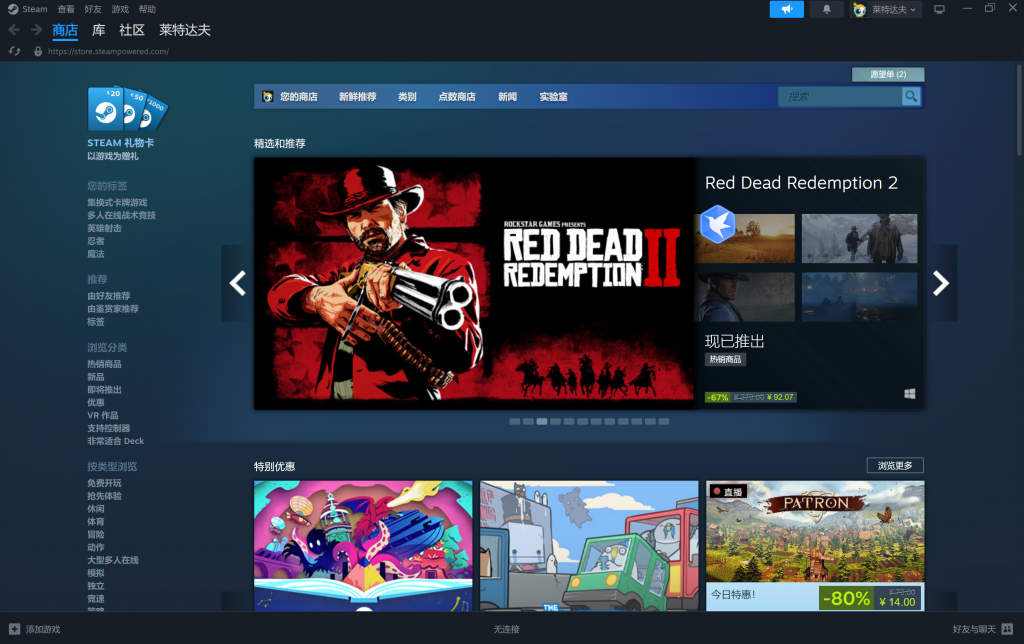Open the 游戏 menu
The image size is (1024, 644).
(120, 9)
